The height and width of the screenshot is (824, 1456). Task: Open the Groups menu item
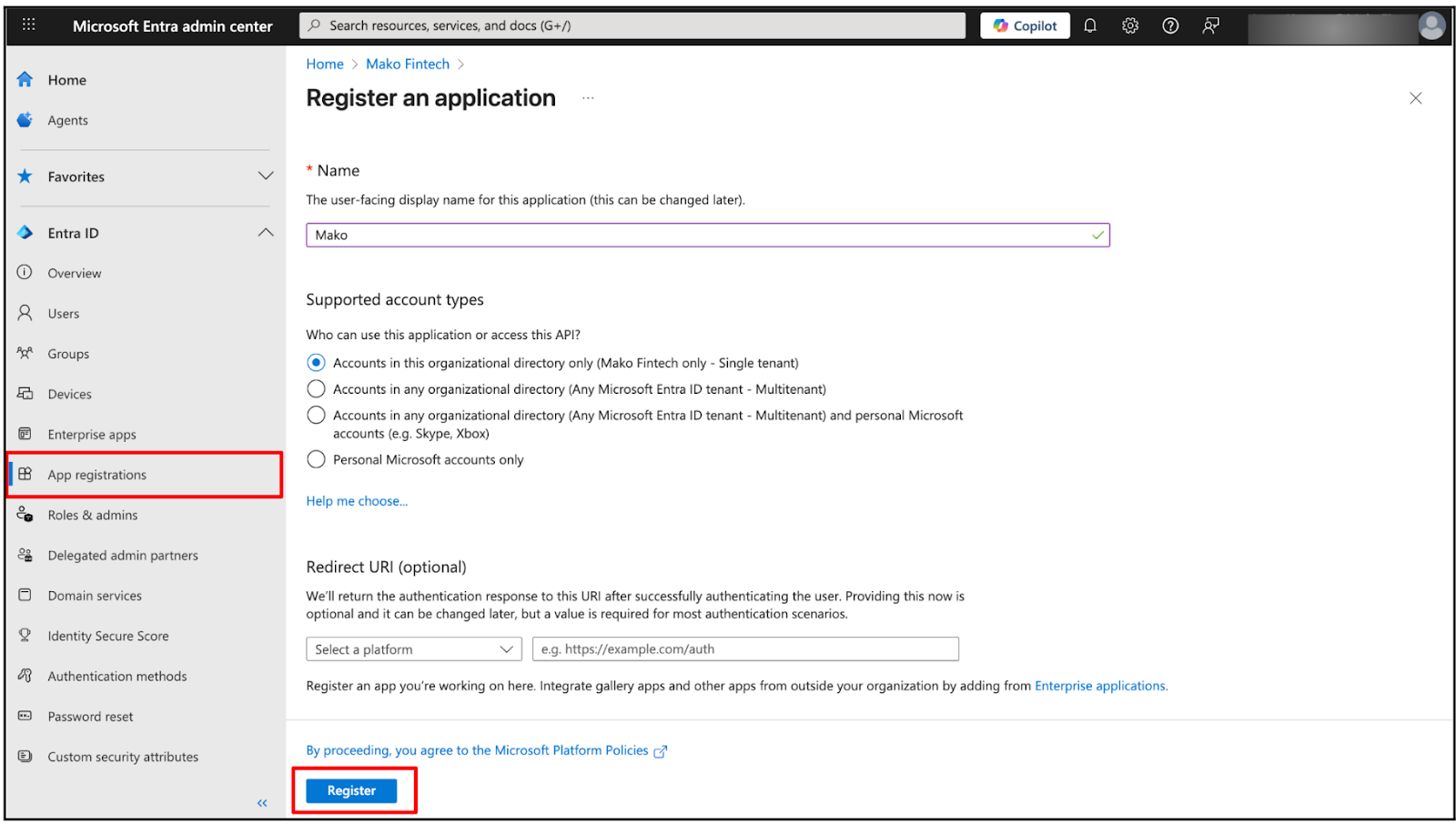[68, 354]
